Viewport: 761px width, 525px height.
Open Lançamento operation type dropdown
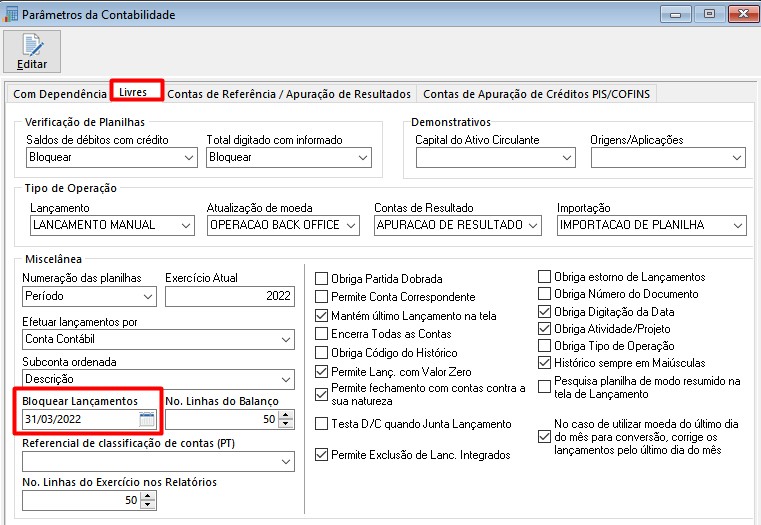click(x=185, y=226)
